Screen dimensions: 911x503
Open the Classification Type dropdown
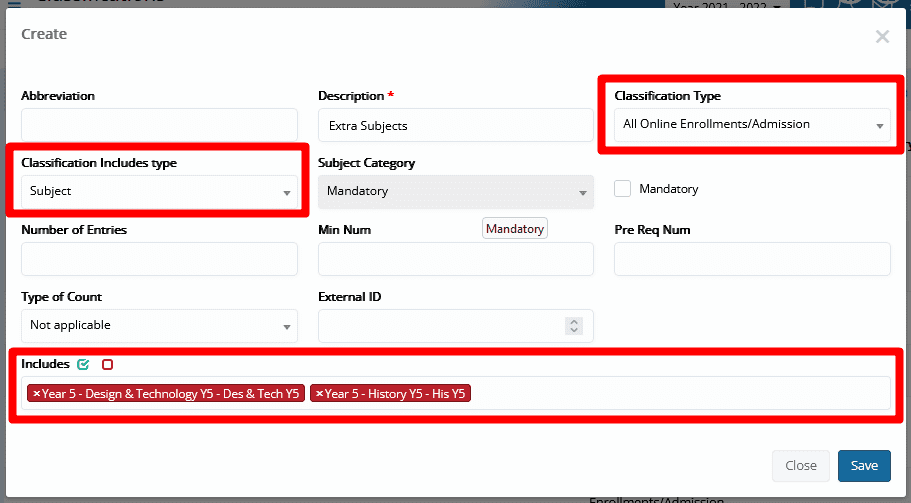[x=752, y=124]
